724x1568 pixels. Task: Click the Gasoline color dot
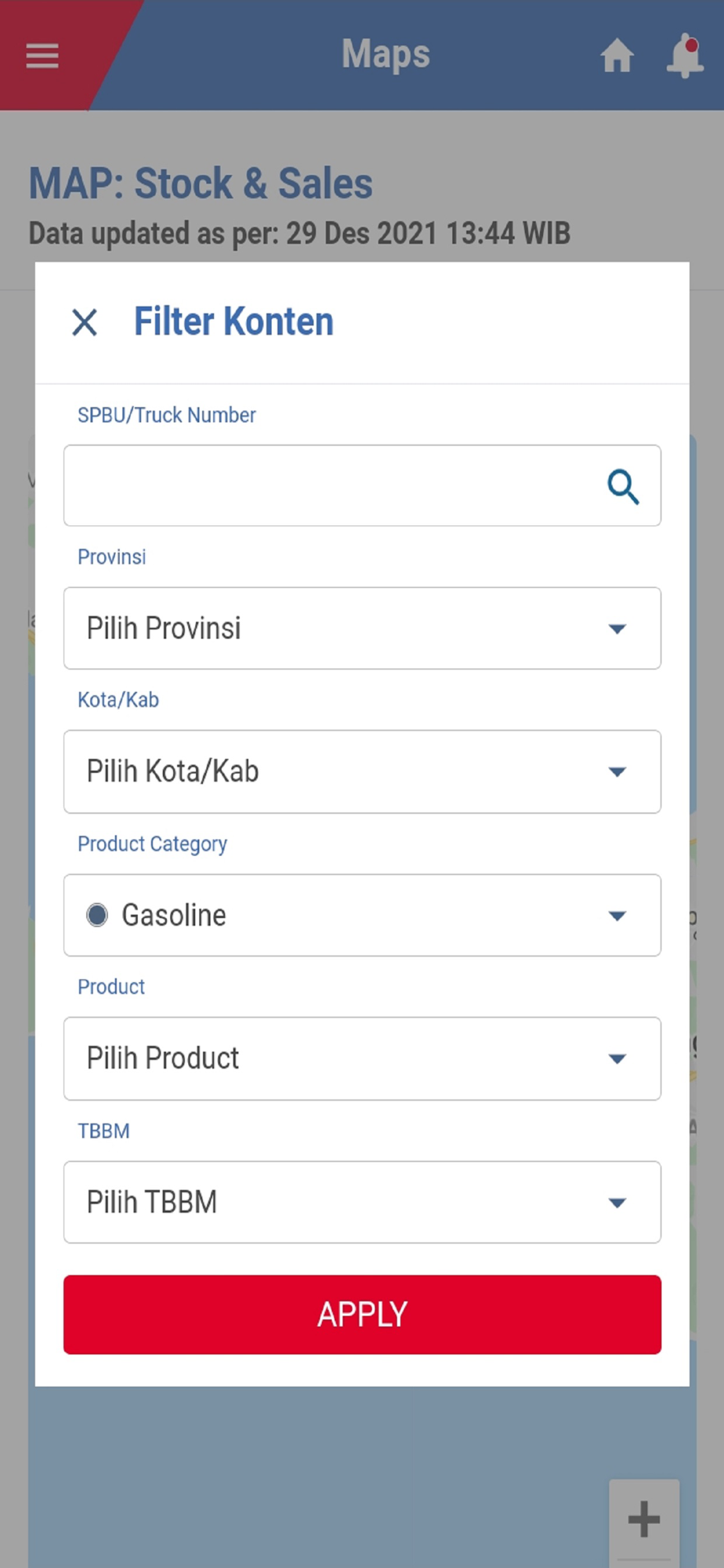(97, 915)
